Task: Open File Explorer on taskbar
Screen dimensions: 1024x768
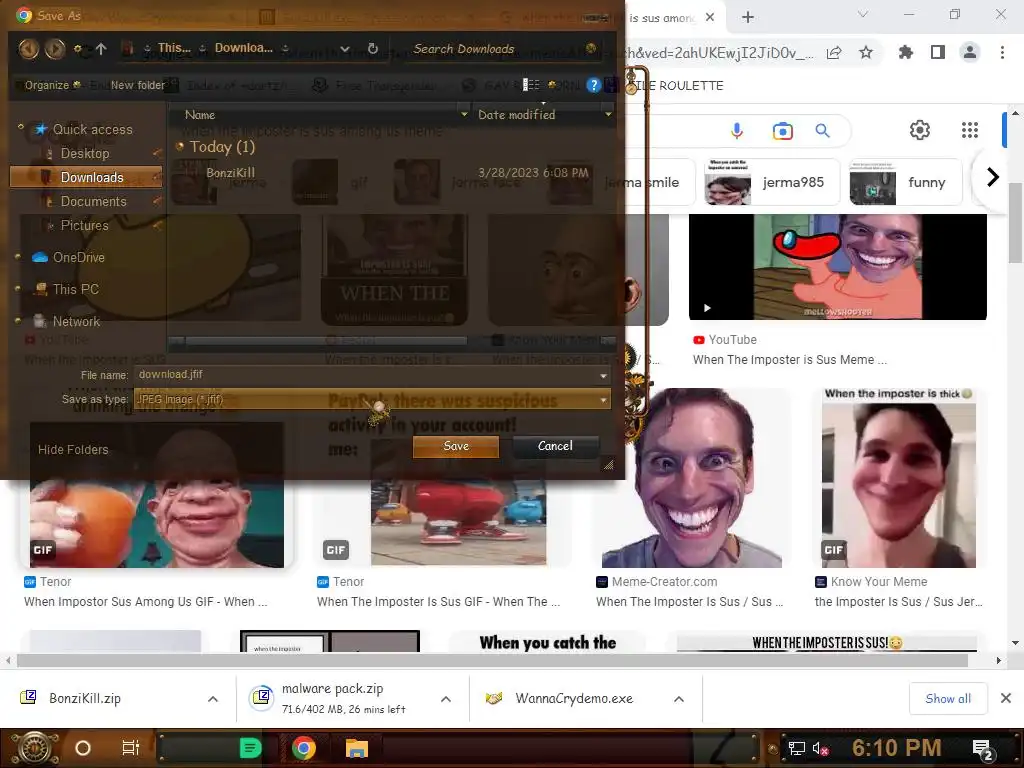Action: [x=357, y=748]
